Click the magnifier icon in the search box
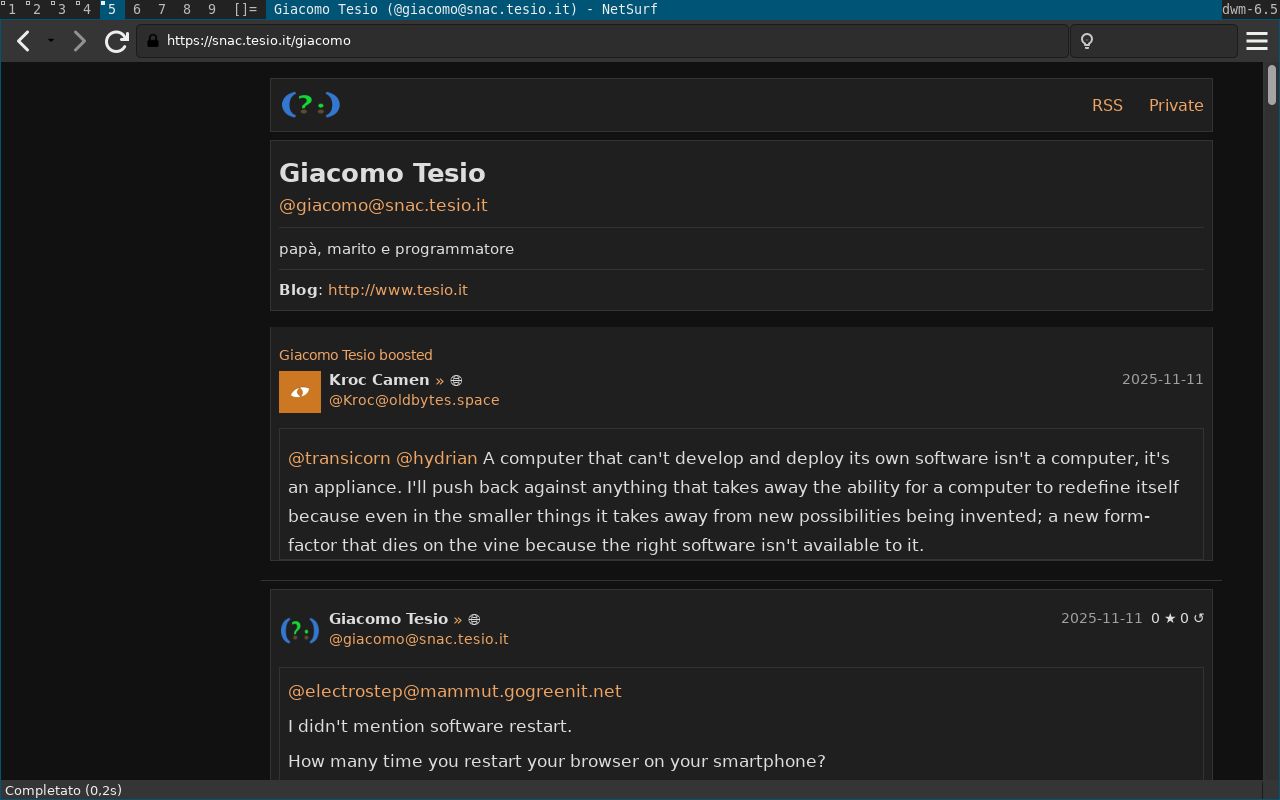Screen dimensions: 1280x800 point(1086,41)
